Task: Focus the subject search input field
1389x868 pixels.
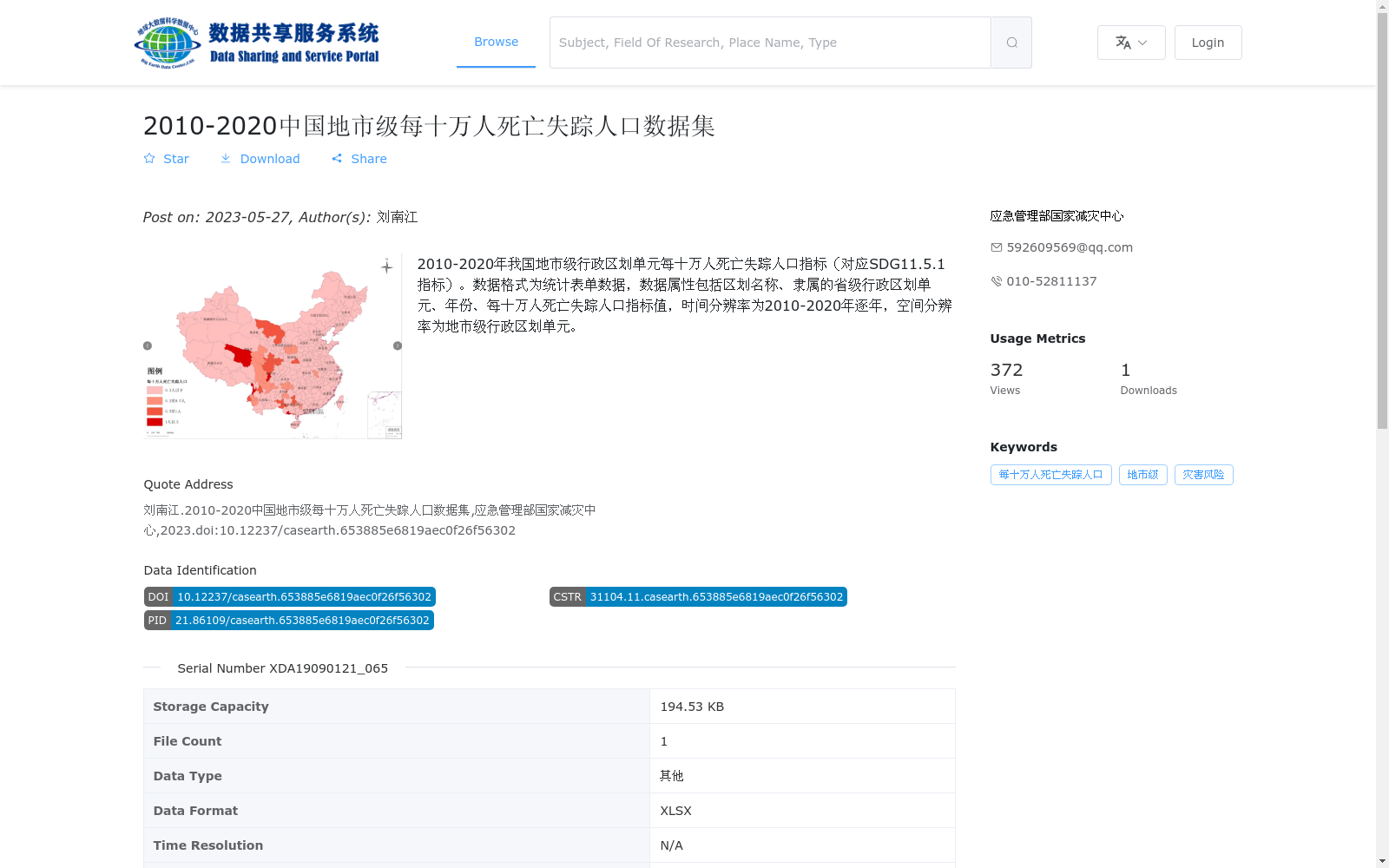Action: [770, 43]
